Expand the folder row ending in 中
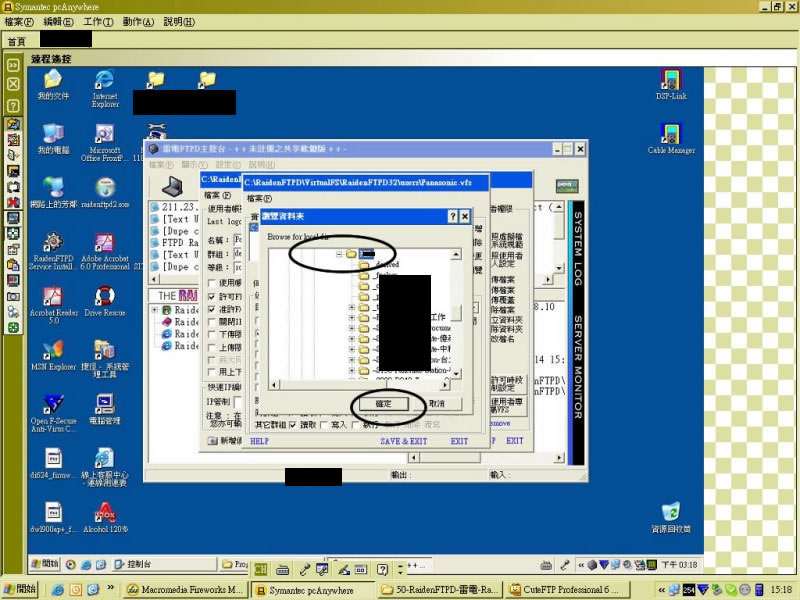Image resolution: width=800 pixels, height=600 pixels. tap(352, 349)
